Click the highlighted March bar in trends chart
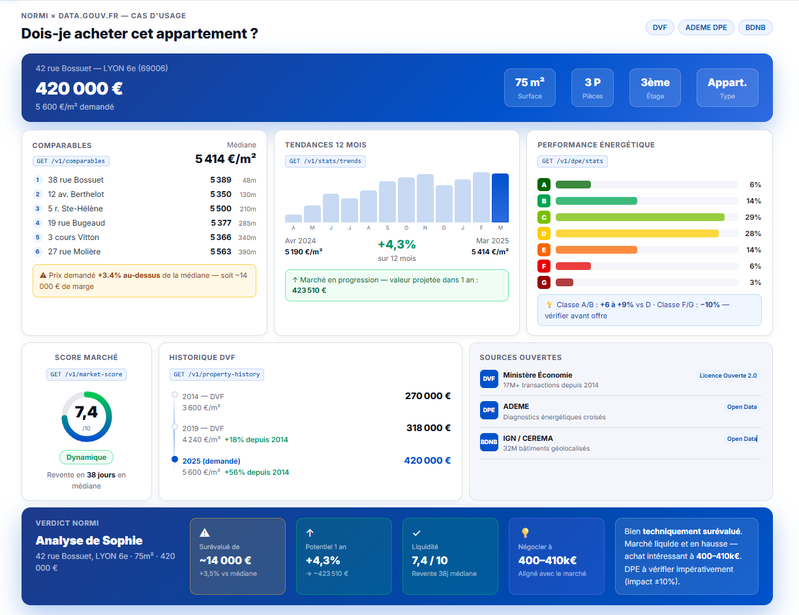Screen dimensions: 799x615 click(500, 198)
